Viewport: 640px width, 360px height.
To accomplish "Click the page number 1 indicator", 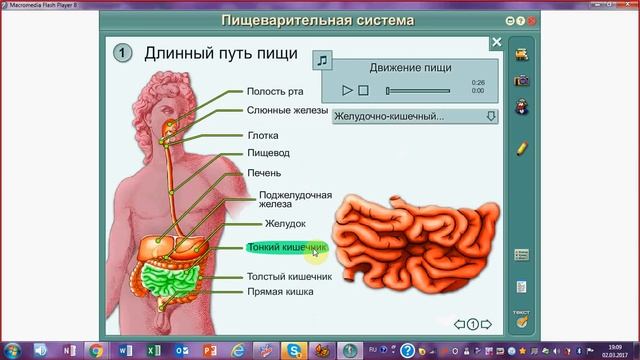I will tap(473, 324).
